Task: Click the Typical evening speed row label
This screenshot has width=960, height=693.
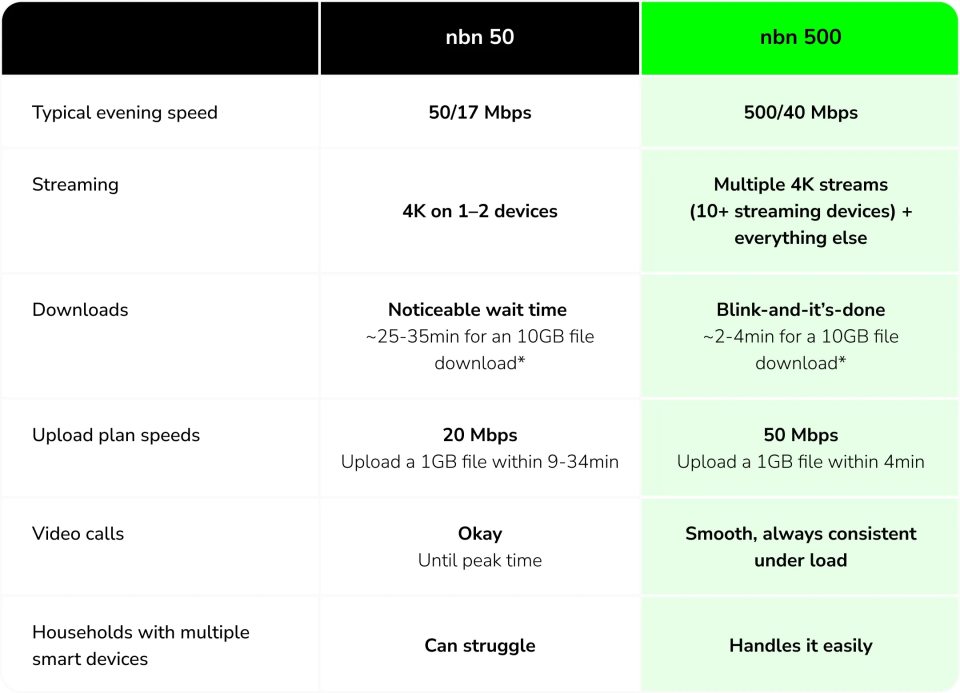Action: coord(124,112)
